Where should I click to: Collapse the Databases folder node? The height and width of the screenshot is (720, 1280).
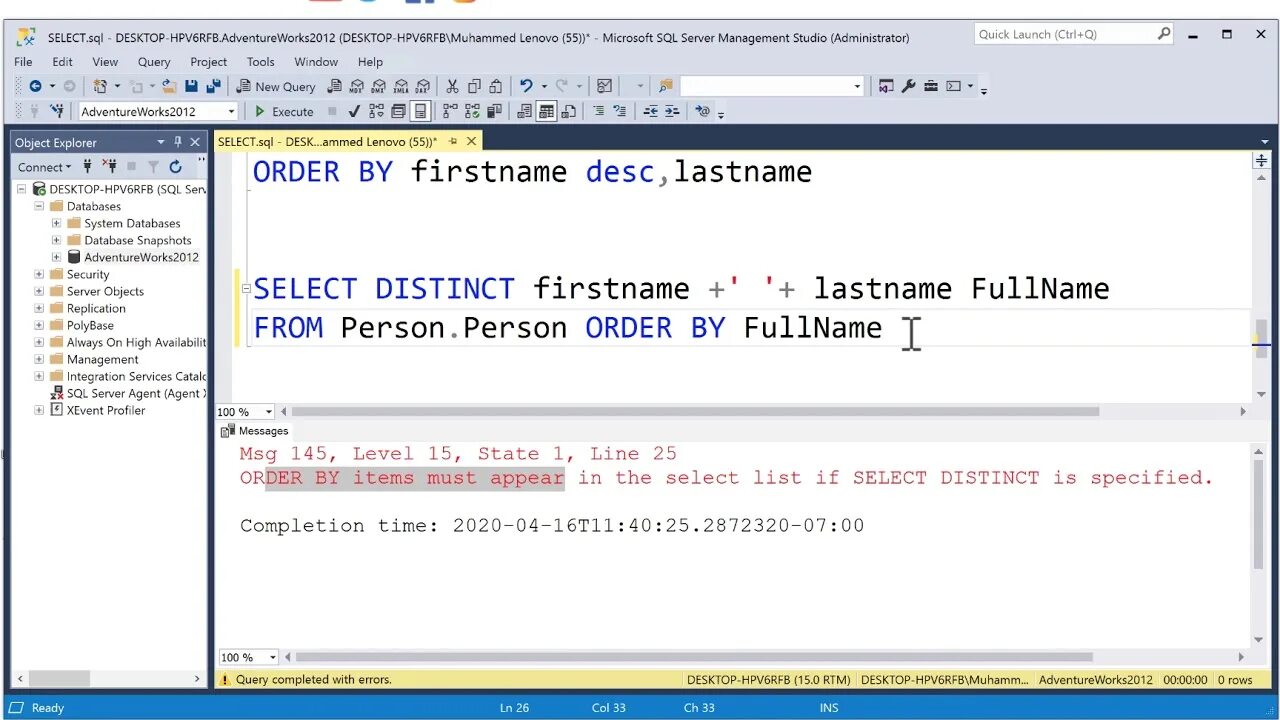click(39, 206)
